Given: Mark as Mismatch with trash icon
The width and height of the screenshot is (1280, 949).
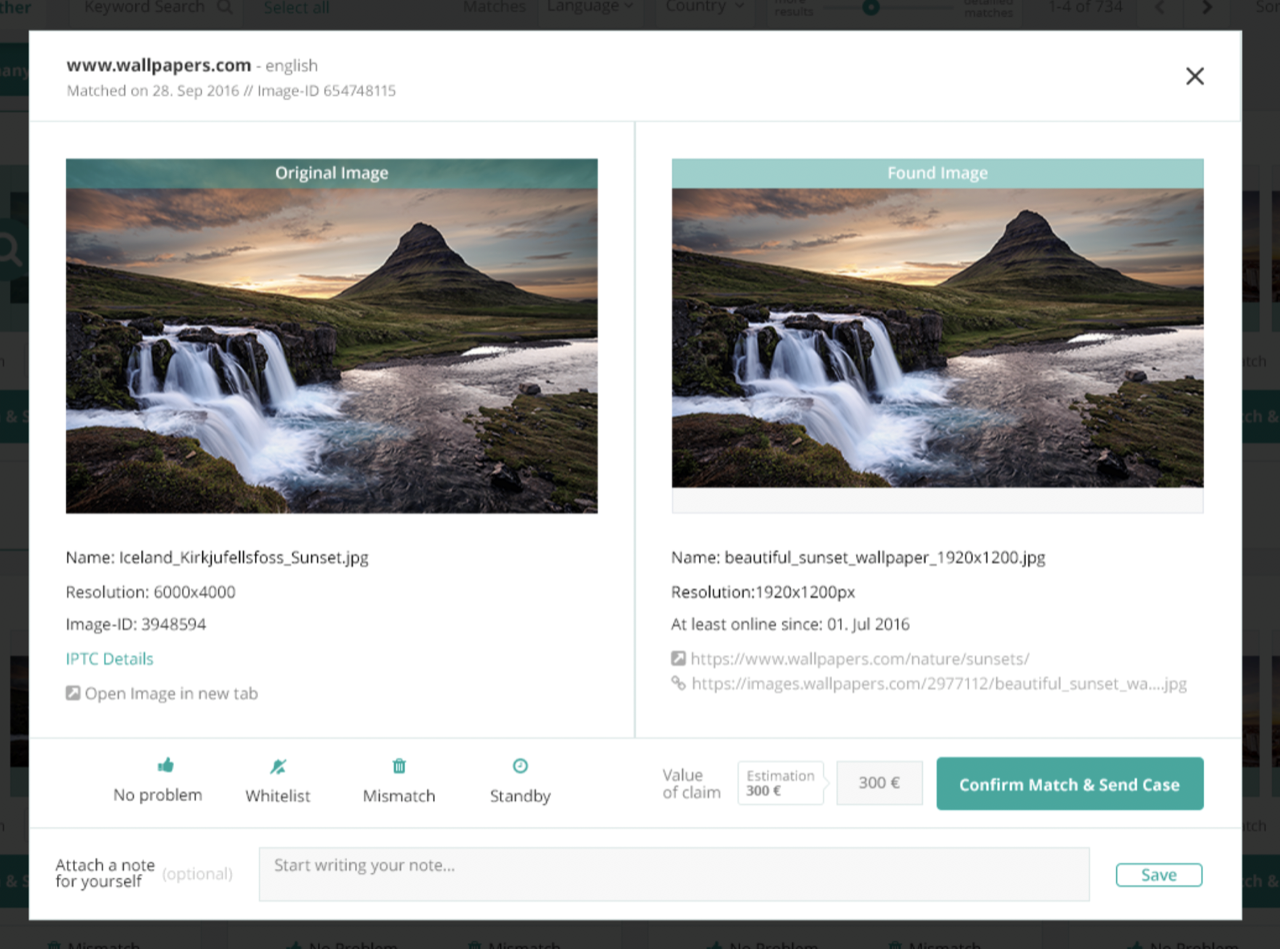Looking at the screenshot, I should point(399,766).
